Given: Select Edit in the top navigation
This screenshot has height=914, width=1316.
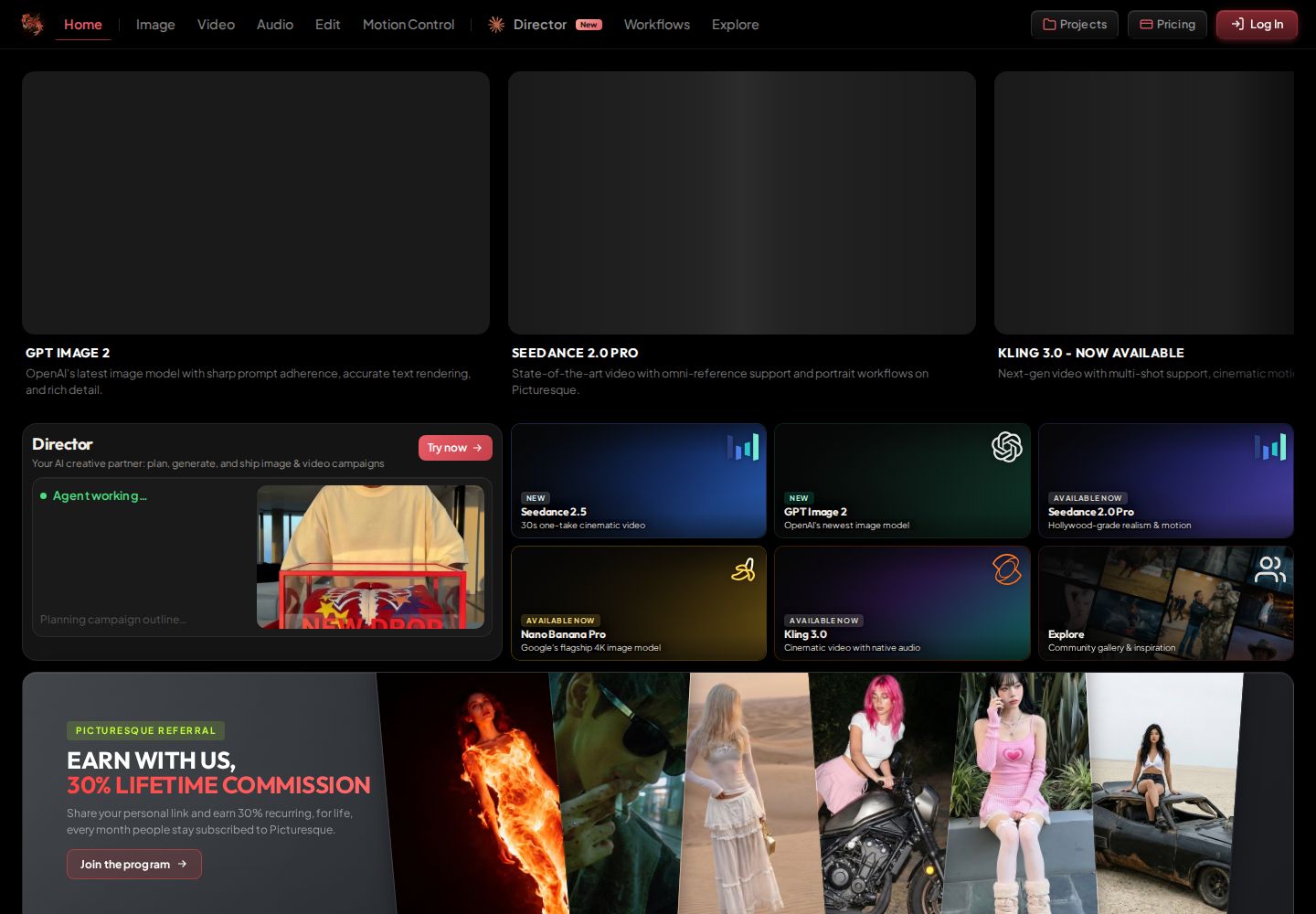Looking at the screenshot, I should pyautogui.click(x=328, y=25).
